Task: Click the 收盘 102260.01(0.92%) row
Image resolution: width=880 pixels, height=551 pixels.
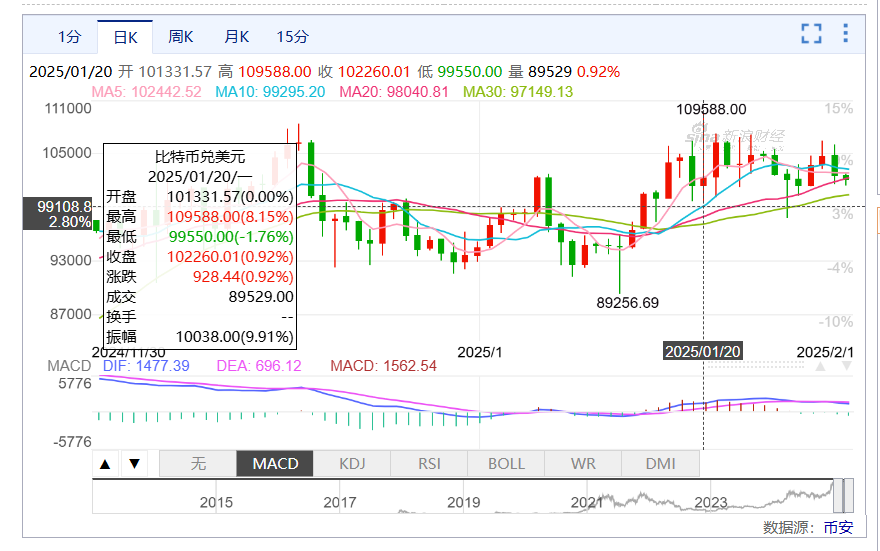Action: tap(200, 256)
